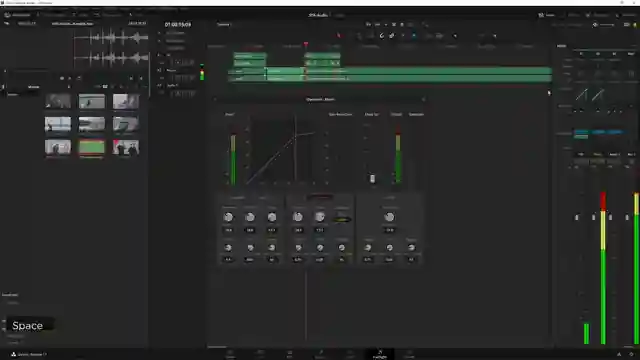Open the dropdown arrow next to timeline view icons

455,36
